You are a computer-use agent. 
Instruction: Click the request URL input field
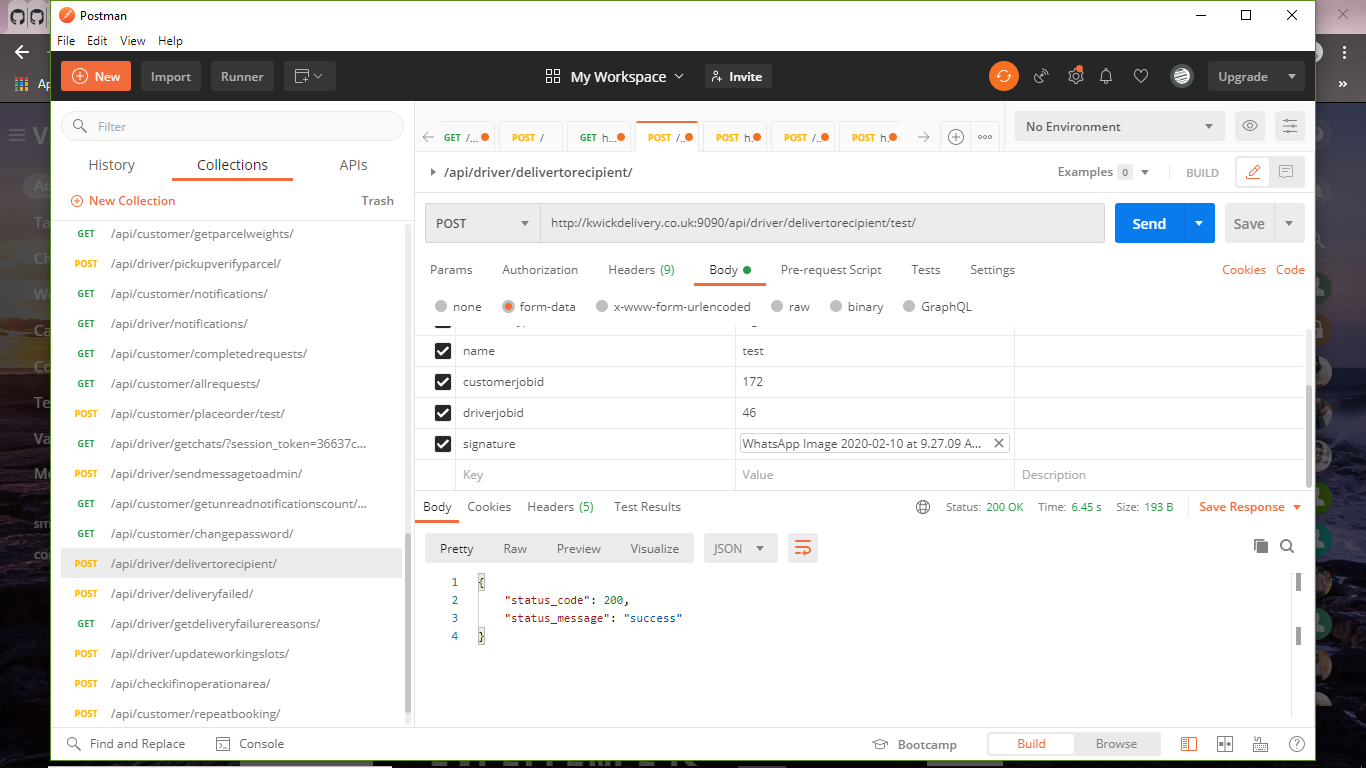pos(820,223)
